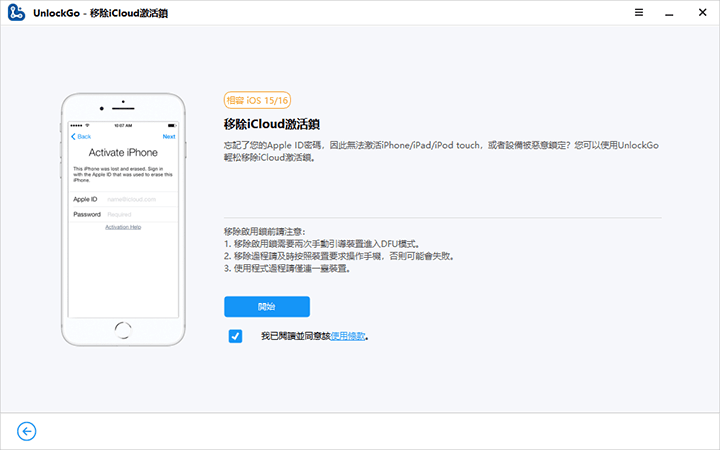Click Back on the iPhone illustration
The width and height of the screenshot is (720, 450).
(81, 136)
